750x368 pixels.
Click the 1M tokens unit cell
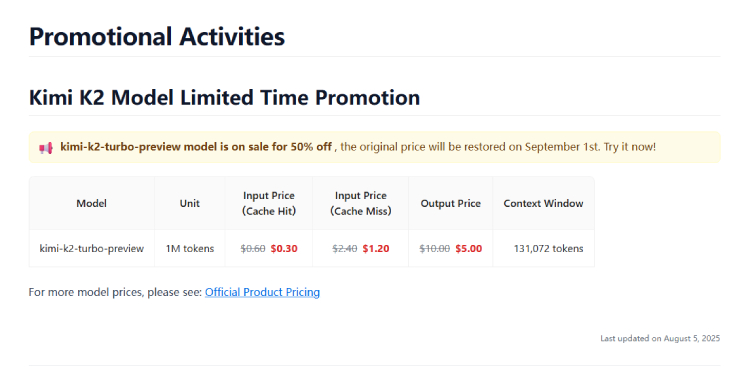190,249
